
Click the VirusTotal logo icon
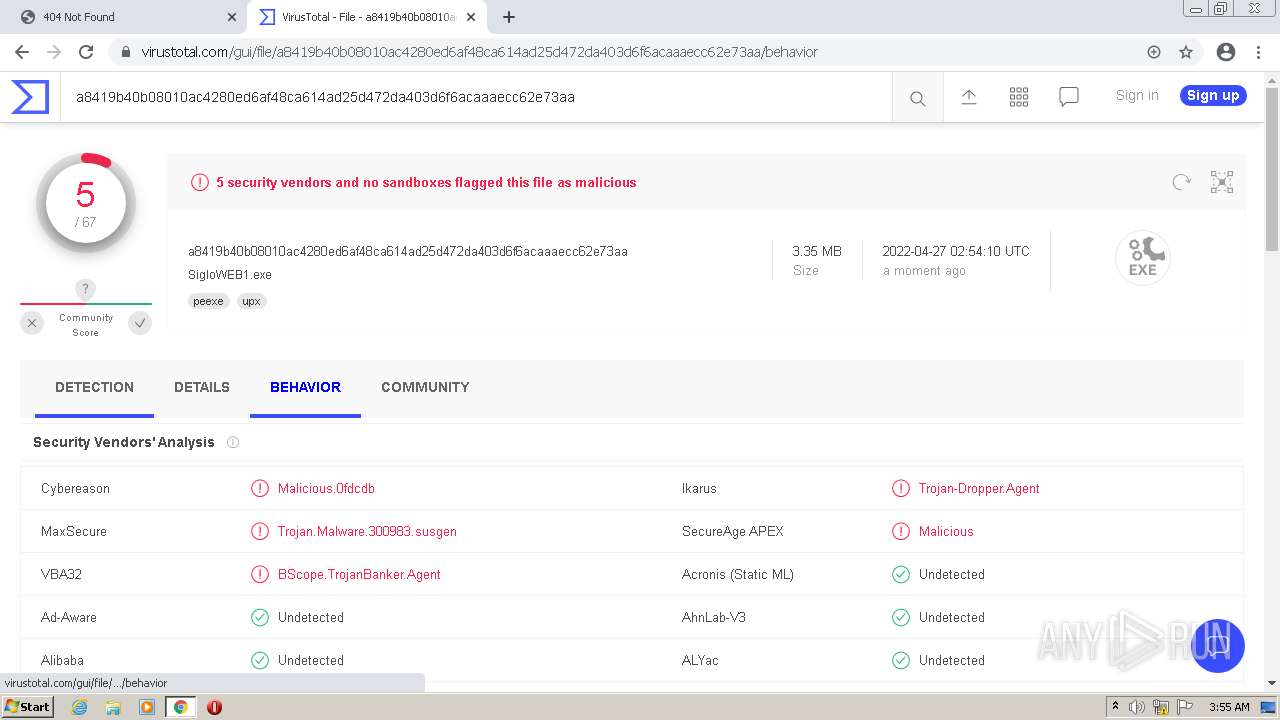pyautogui.click(x=30, y=97)
